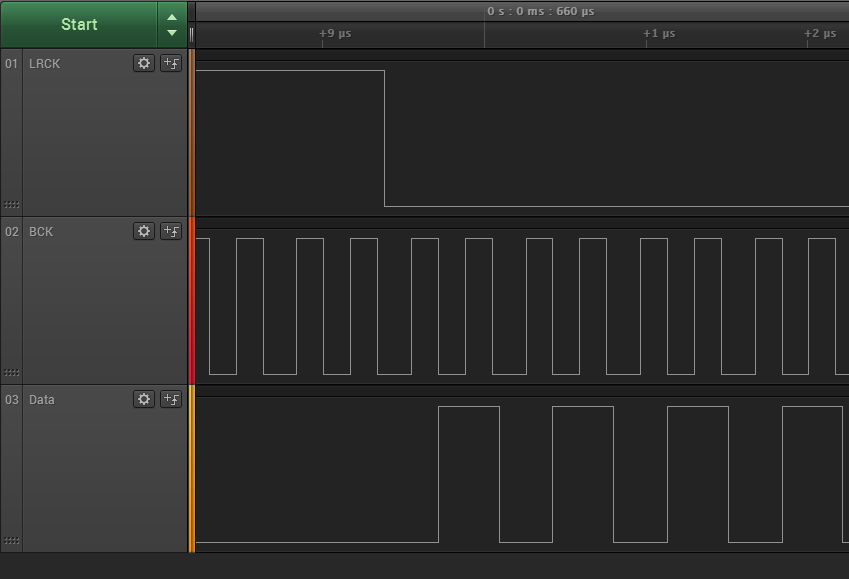Click the +1 µs timeline marker
Screen dimensions: 849x579
point(659,34)
